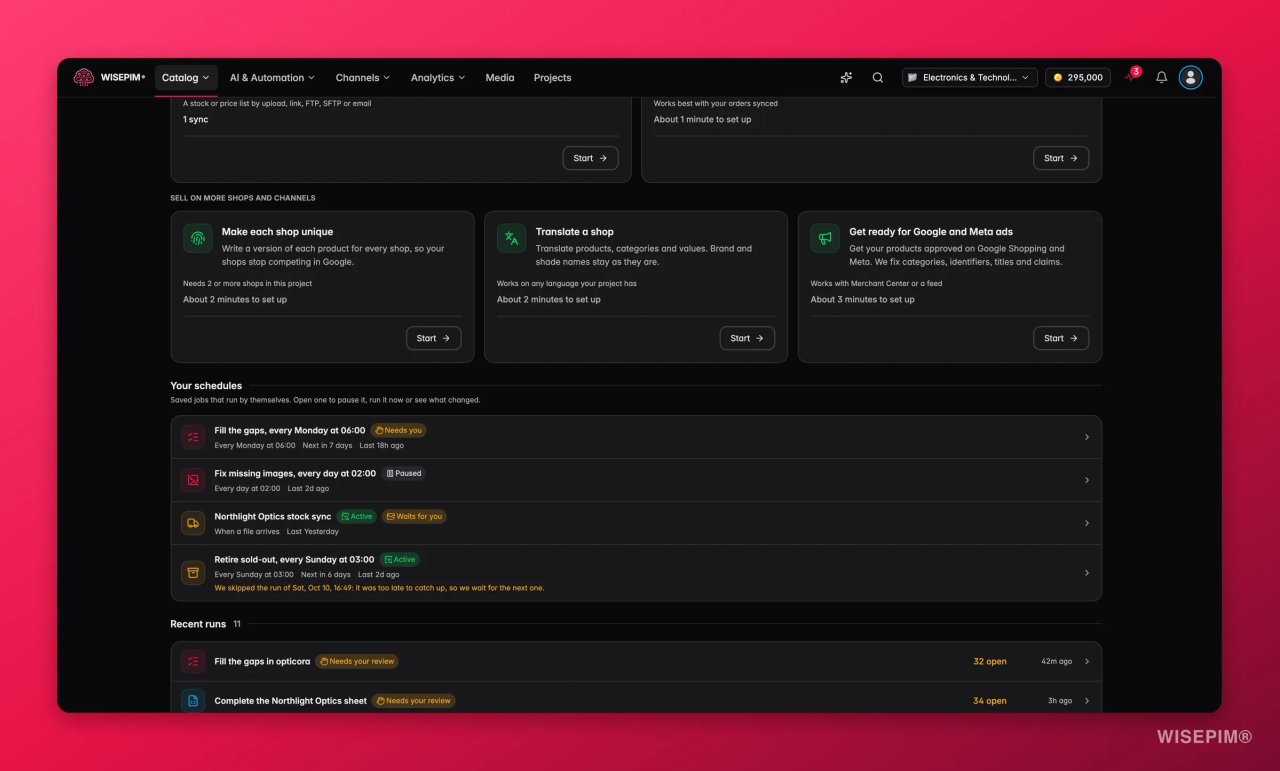Click the Active badge on Retire sold-out

coord(400,559)
